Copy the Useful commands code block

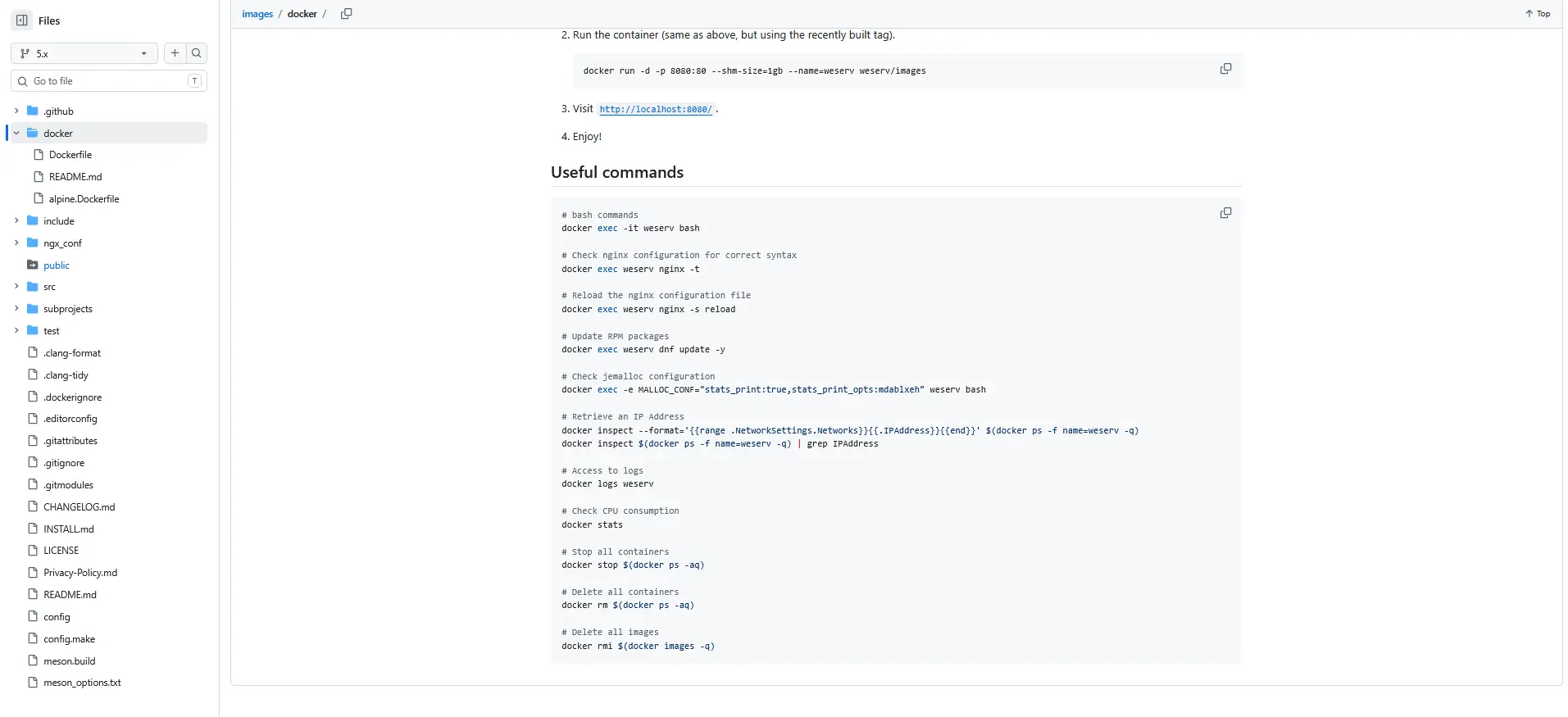click(1225, 213)
